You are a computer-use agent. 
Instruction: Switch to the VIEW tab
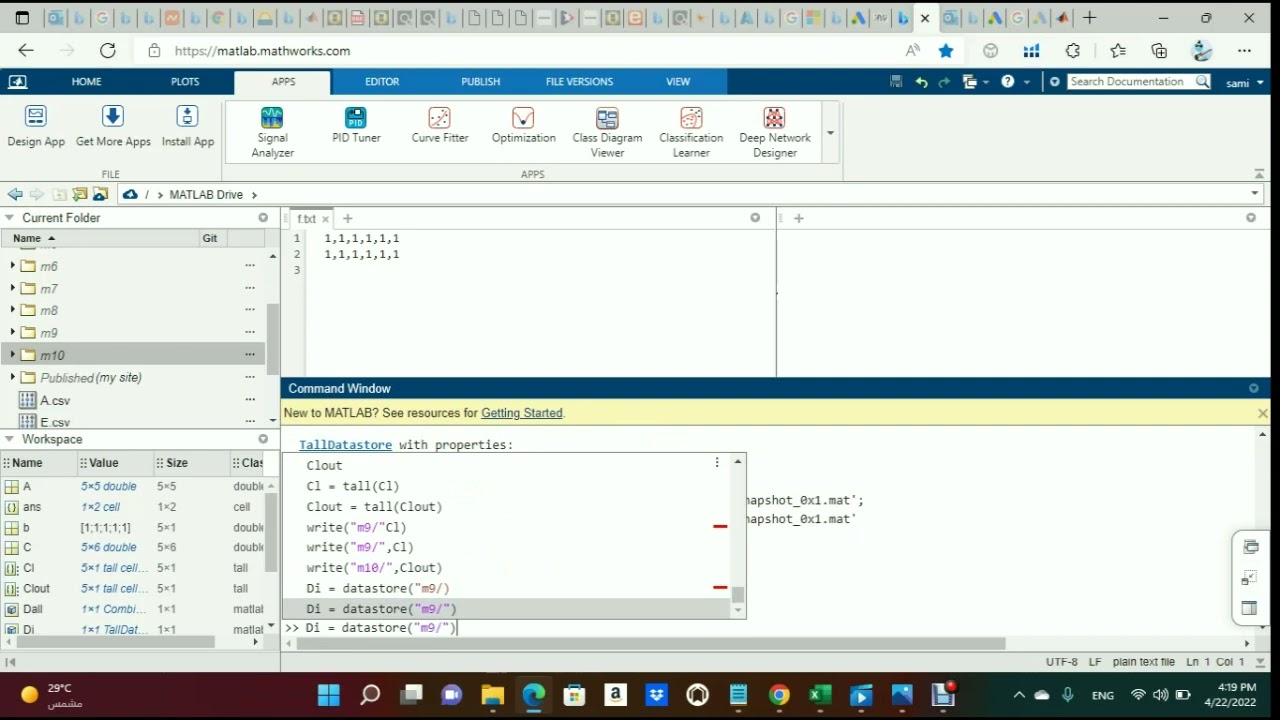click(678, 82)
